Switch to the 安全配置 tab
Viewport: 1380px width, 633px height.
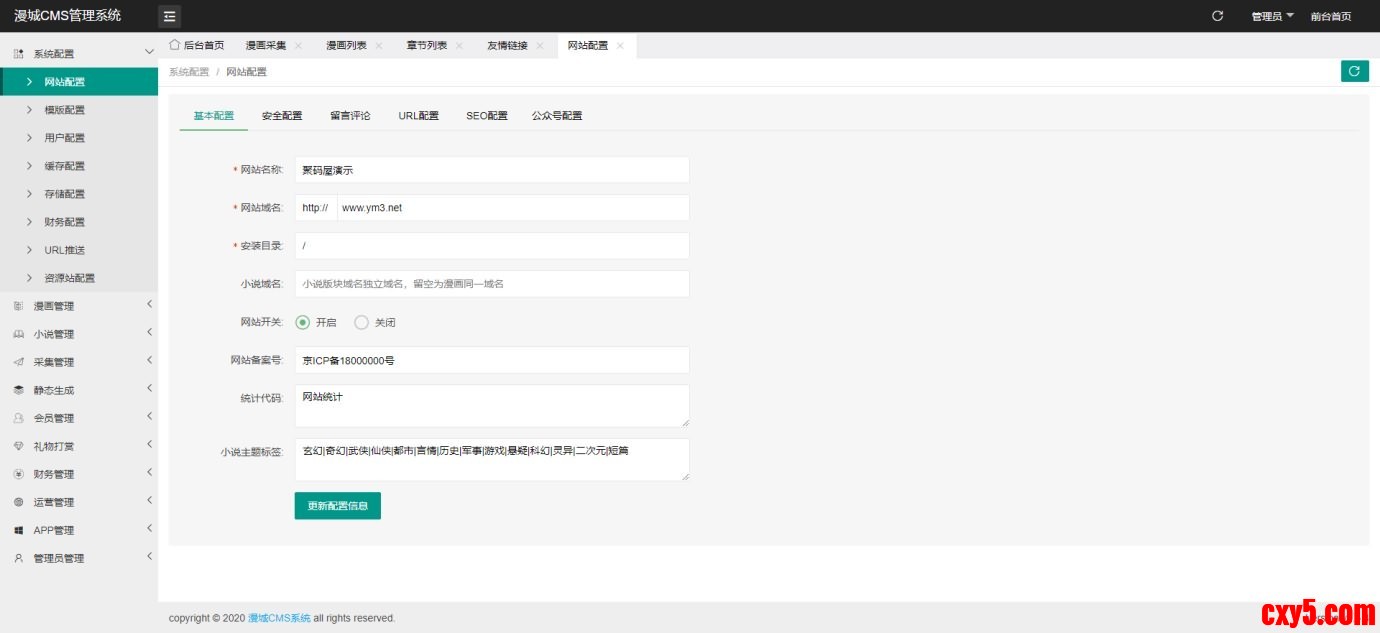click(x=282, y=116)
